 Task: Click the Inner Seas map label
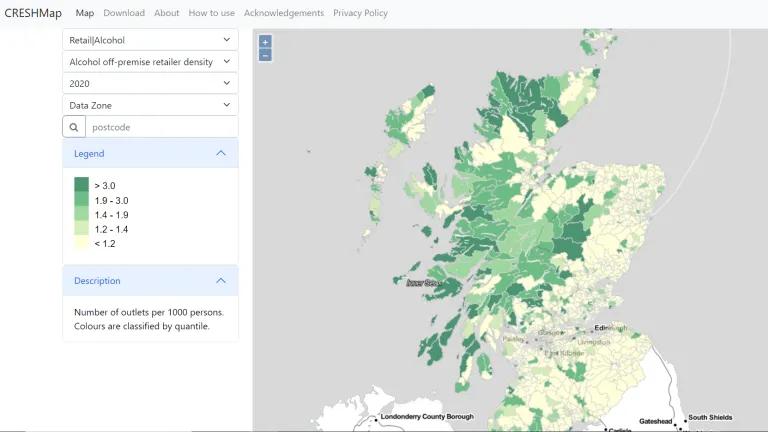(x=424, y=283)
